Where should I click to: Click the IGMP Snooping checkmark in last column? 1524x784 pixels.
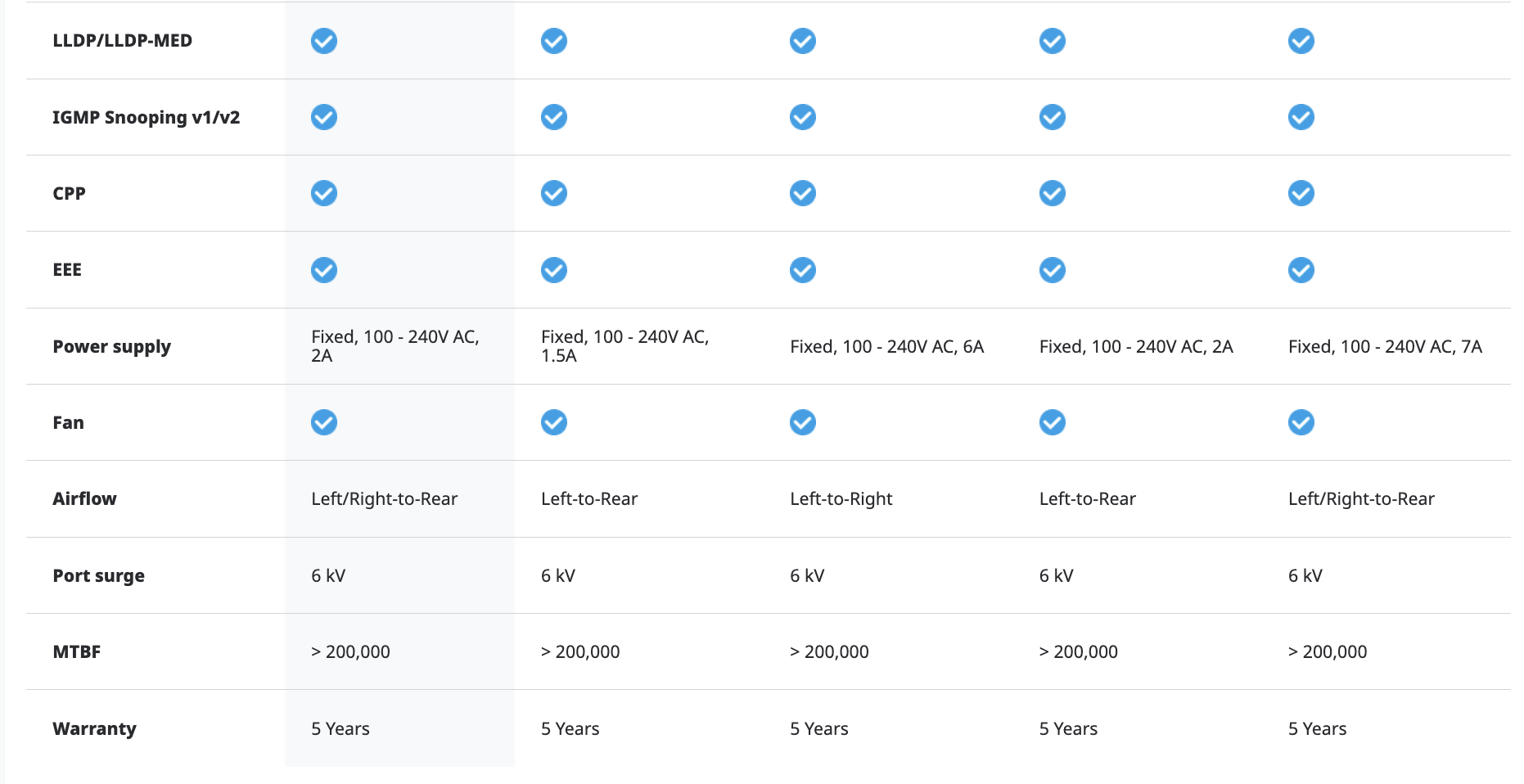pos(1301,117)
